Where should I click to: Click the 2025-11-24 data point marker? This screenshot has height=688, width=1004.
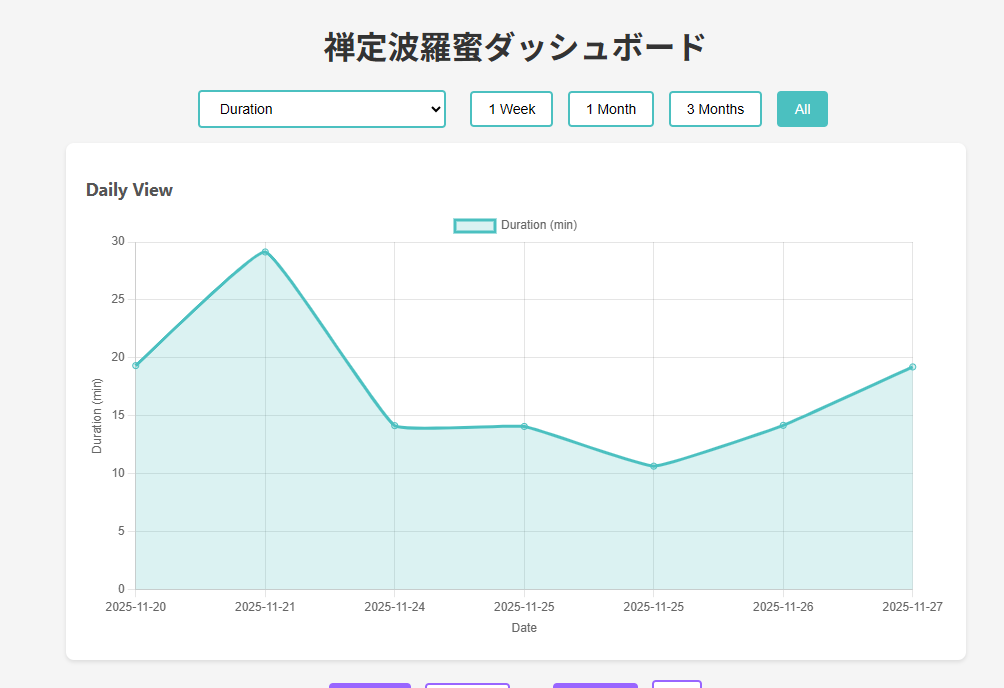(x=394, y=426)
